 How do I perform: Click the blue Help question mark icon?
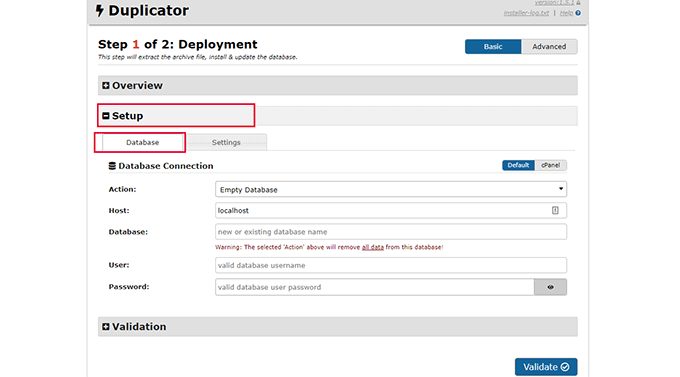point(578,13)
